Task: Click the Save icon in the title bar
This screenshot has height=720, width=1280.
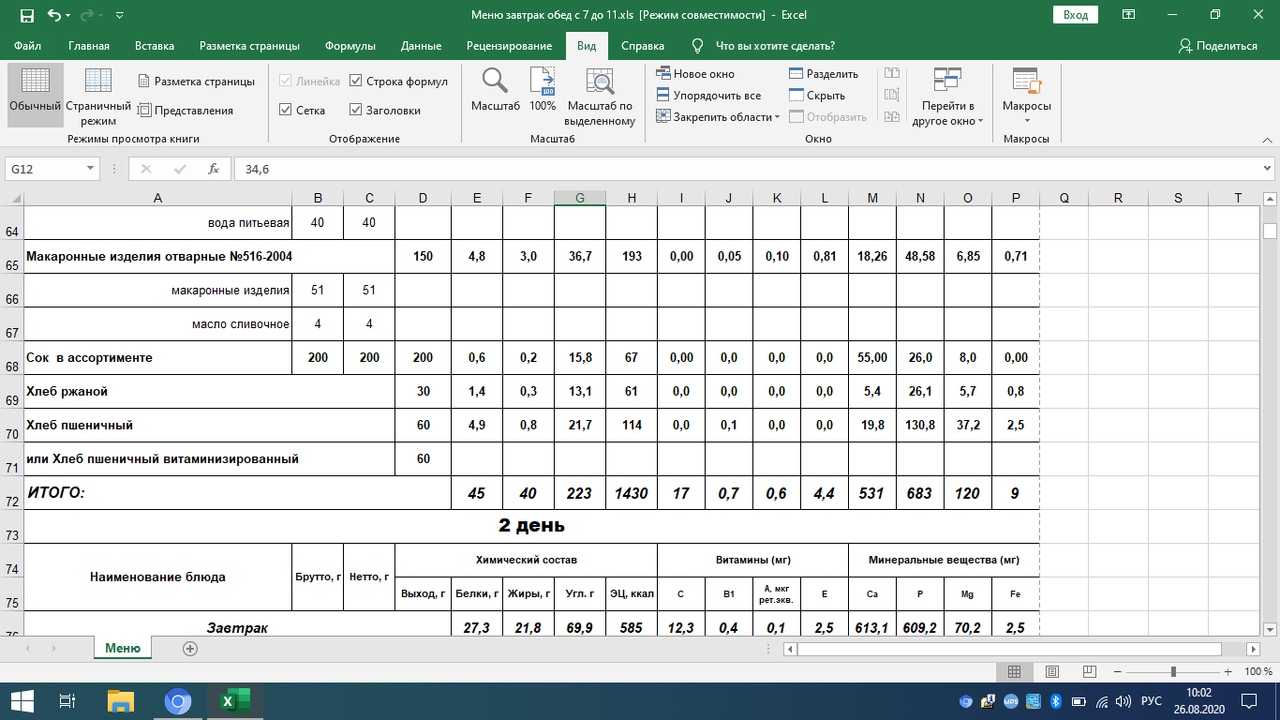Action: 25,15
